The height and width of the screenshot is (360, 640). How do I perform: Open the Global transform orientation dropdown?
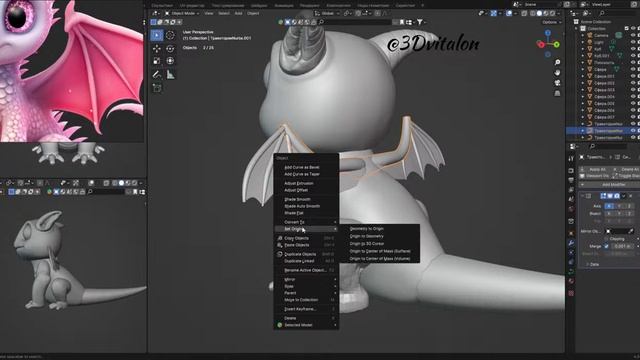[x=327, y=13]
